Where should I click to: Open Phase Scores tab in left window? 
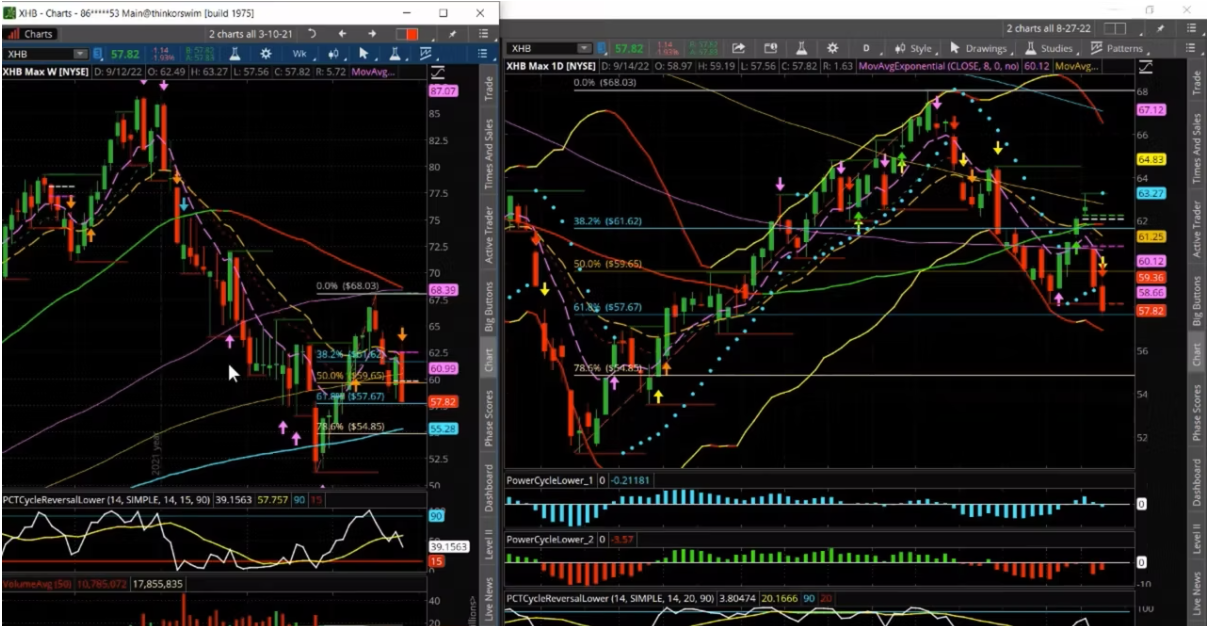click(489, 418)
